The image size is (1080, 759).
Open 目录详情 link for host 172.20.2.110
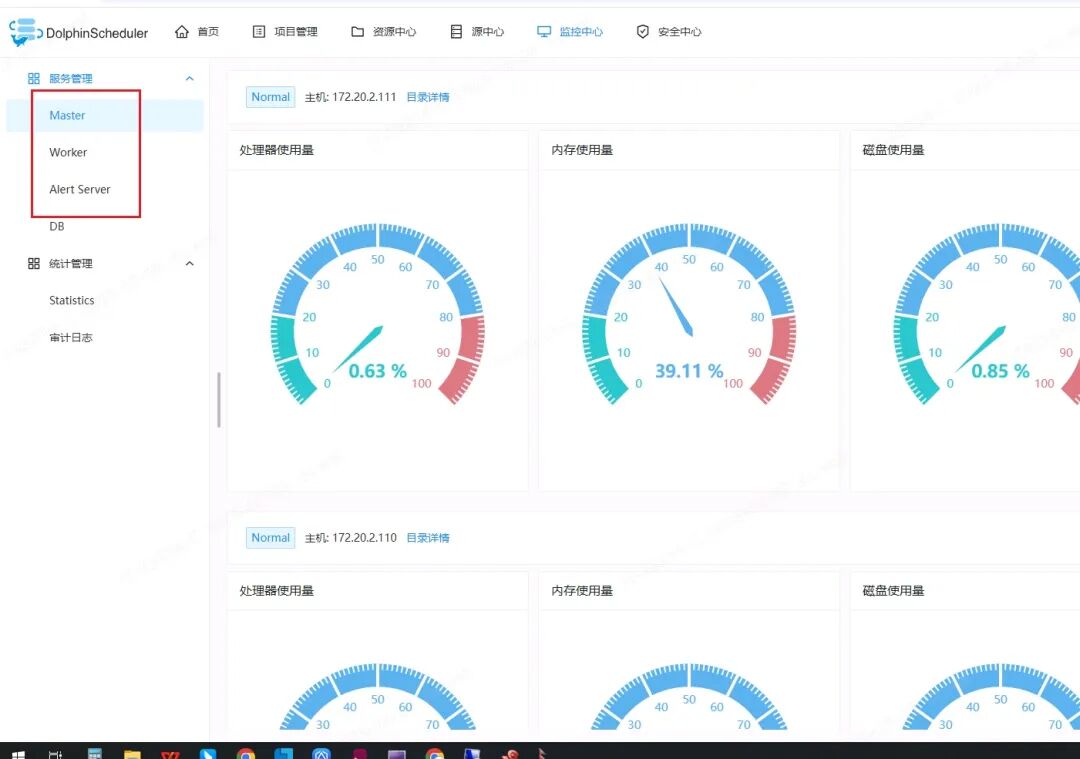pyautogui.click(x=428, y=538)
